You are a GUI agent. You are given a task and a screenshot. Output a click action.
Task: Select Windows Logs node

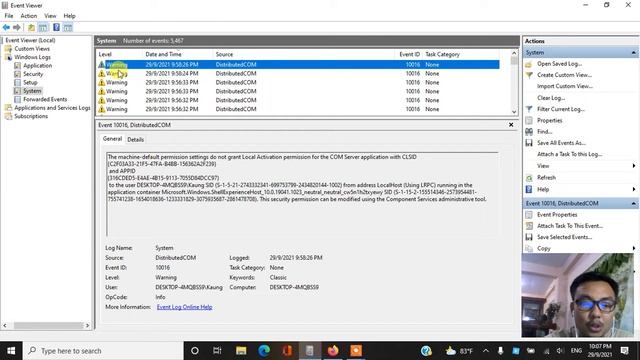point(32,57)
